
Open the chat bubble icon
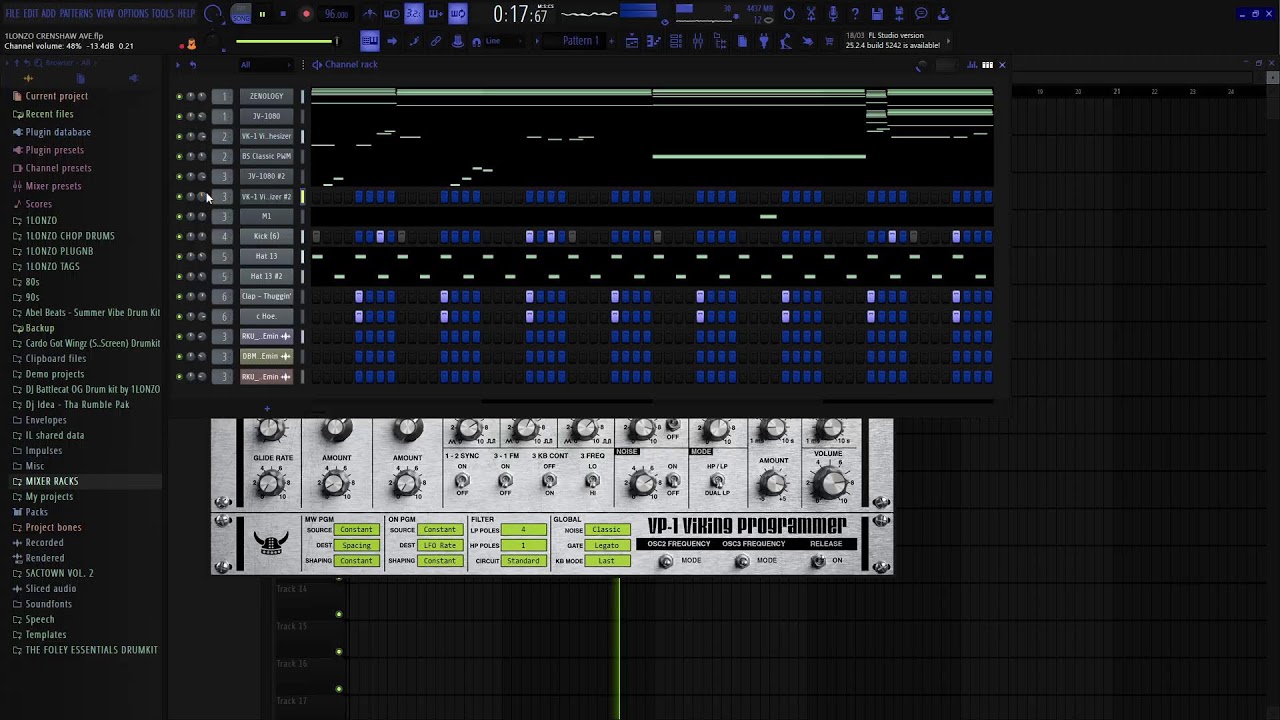click(x=921, y=14)
